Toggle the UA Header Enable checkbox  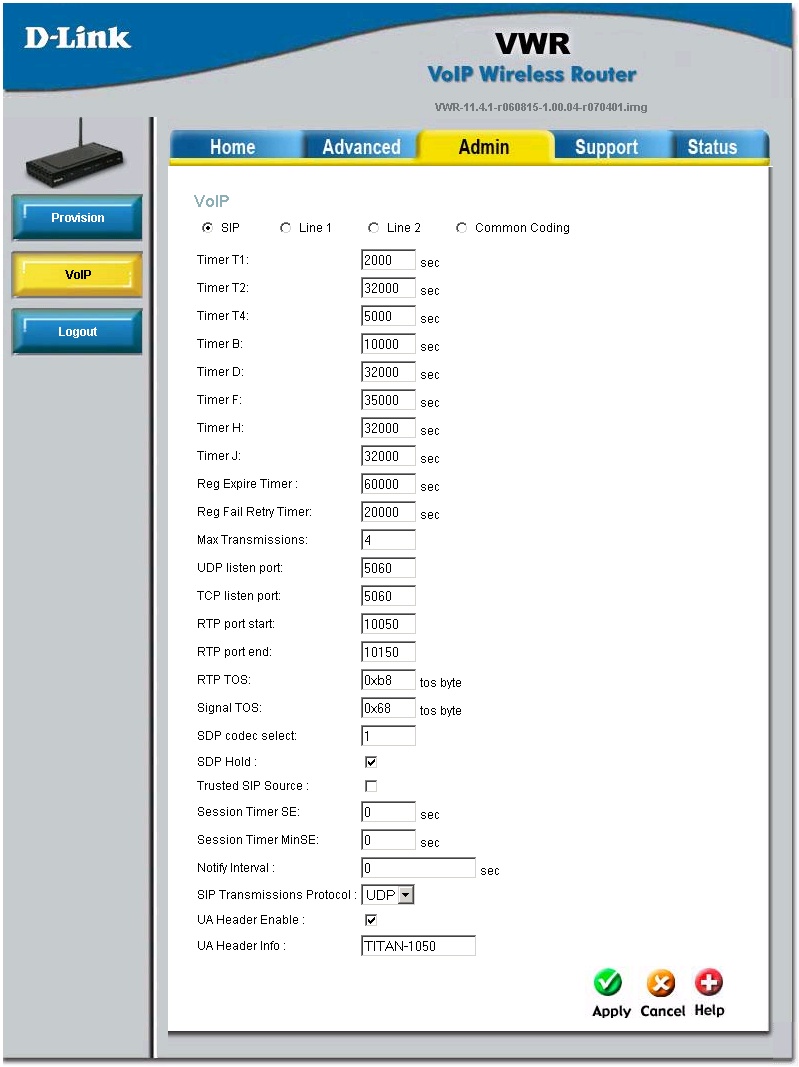pyautogui.click(x=371, y=920)
